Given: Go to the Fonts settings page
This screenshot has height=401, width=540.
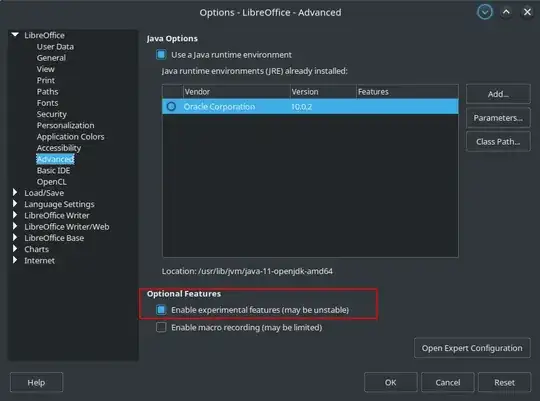Looking at the screenshot, I should (48, 103).
